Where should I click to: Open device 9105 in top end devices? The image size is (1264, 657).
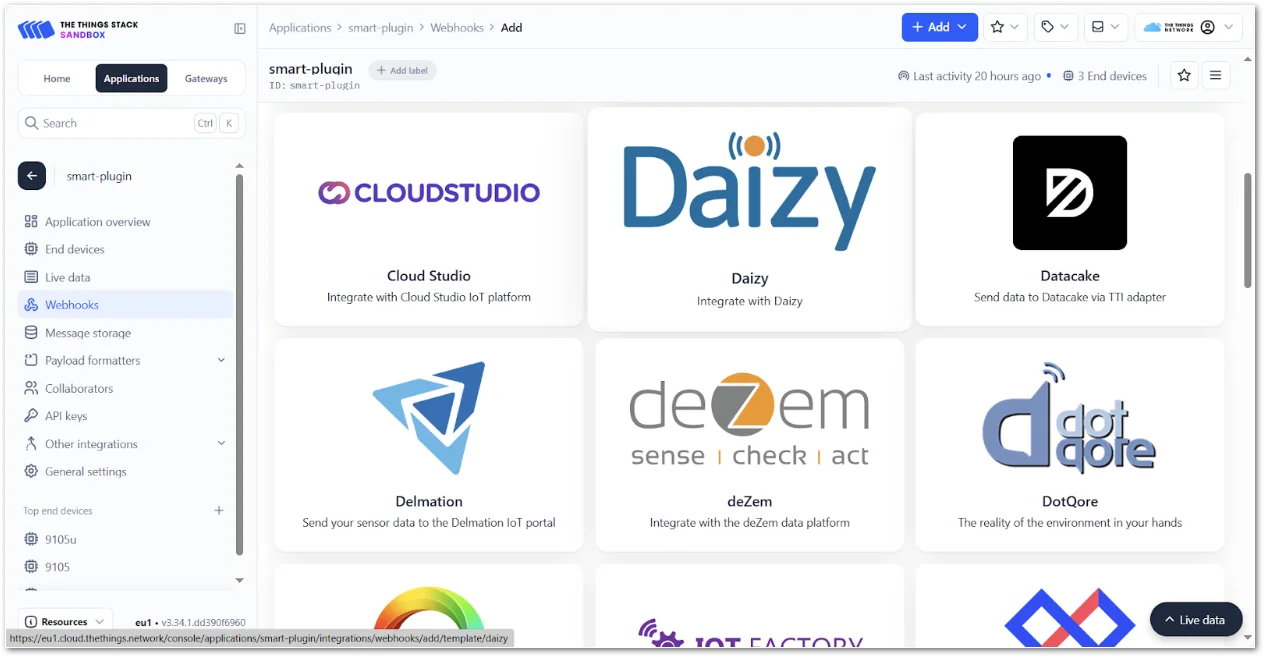pos(125,567)
